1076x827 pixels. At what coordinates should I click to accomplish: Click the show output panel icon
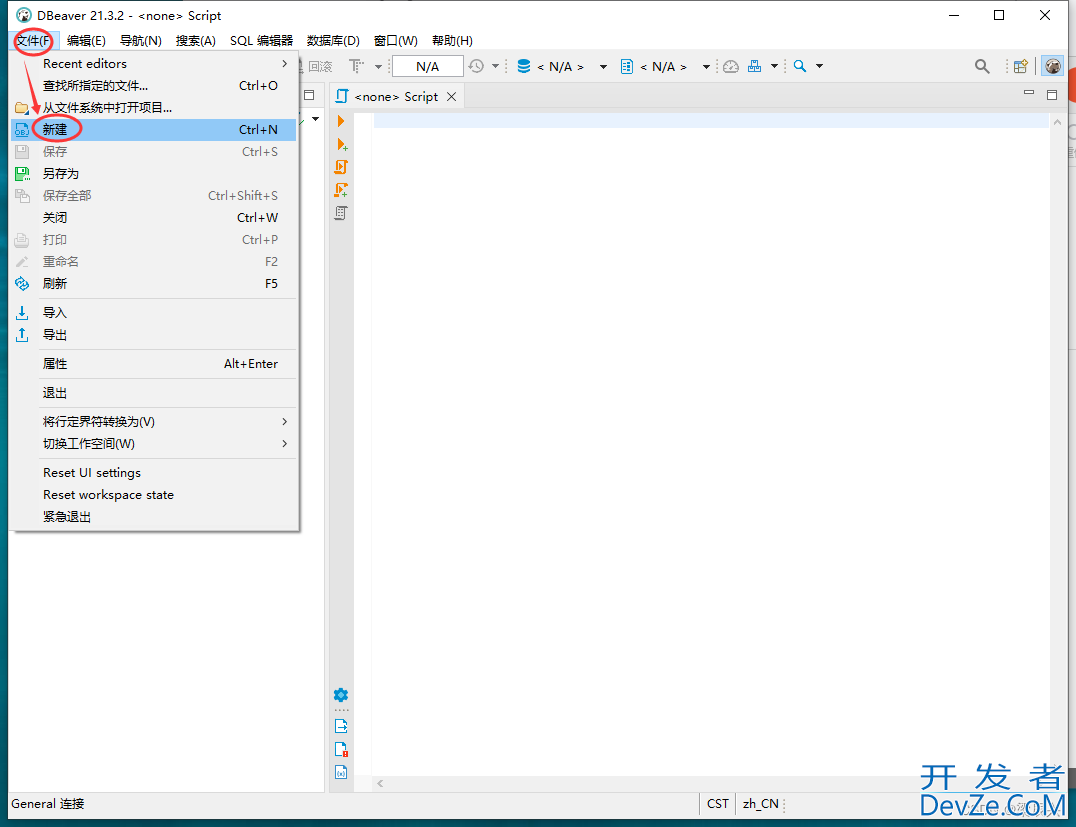(341, 726)
